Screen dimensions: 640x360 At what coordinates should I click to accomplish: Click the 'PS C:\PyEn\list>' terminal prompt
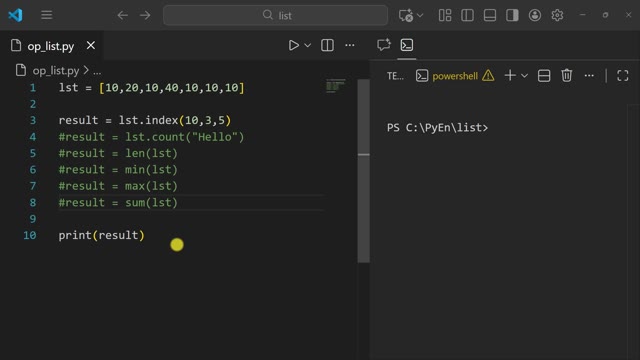[437, 128]
